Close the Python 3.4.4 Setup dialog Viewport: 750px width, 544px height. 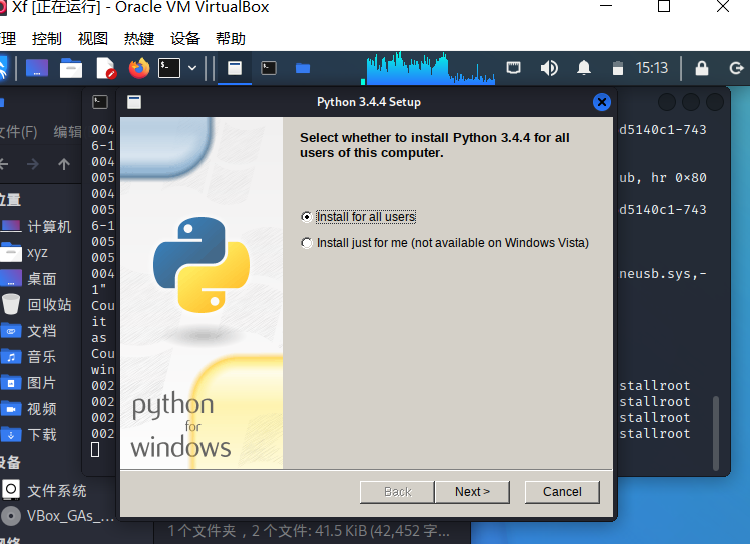click(x=602, y=102)
